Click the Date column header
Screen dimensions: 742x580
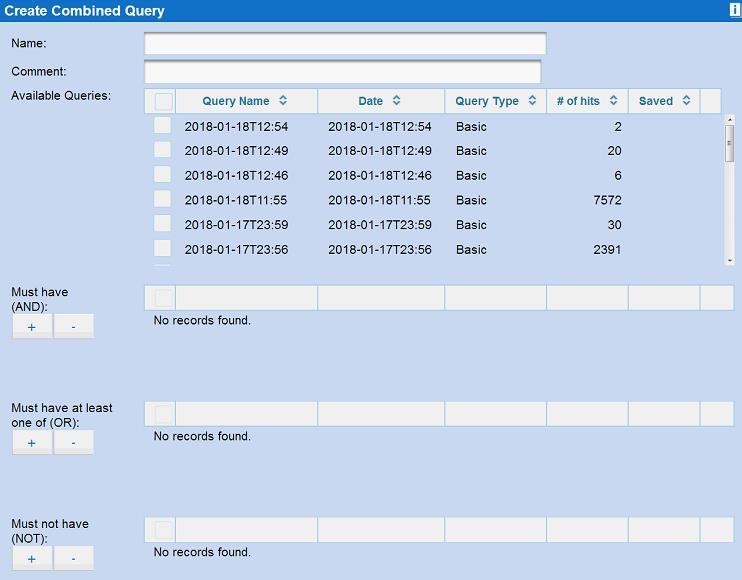point(381,101)
